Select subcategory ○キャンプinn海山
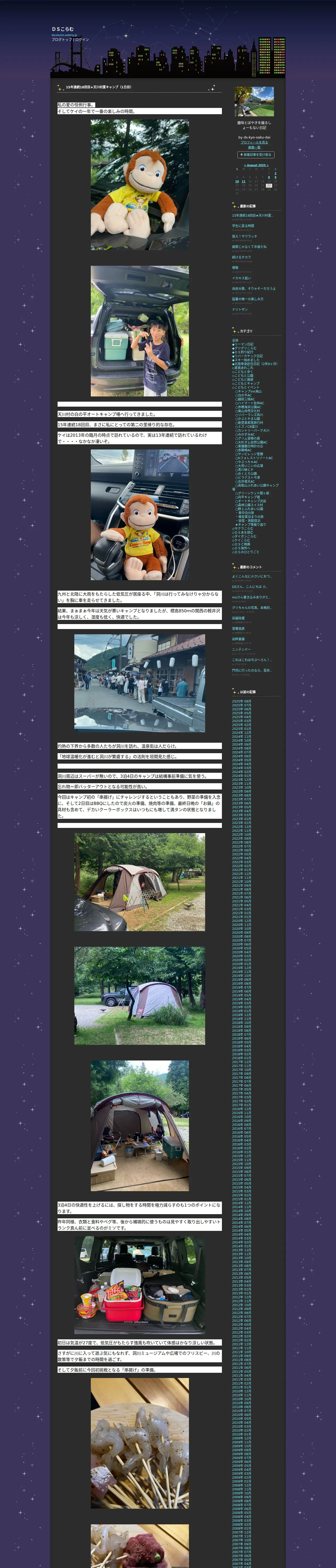 (x=248, y=391)
